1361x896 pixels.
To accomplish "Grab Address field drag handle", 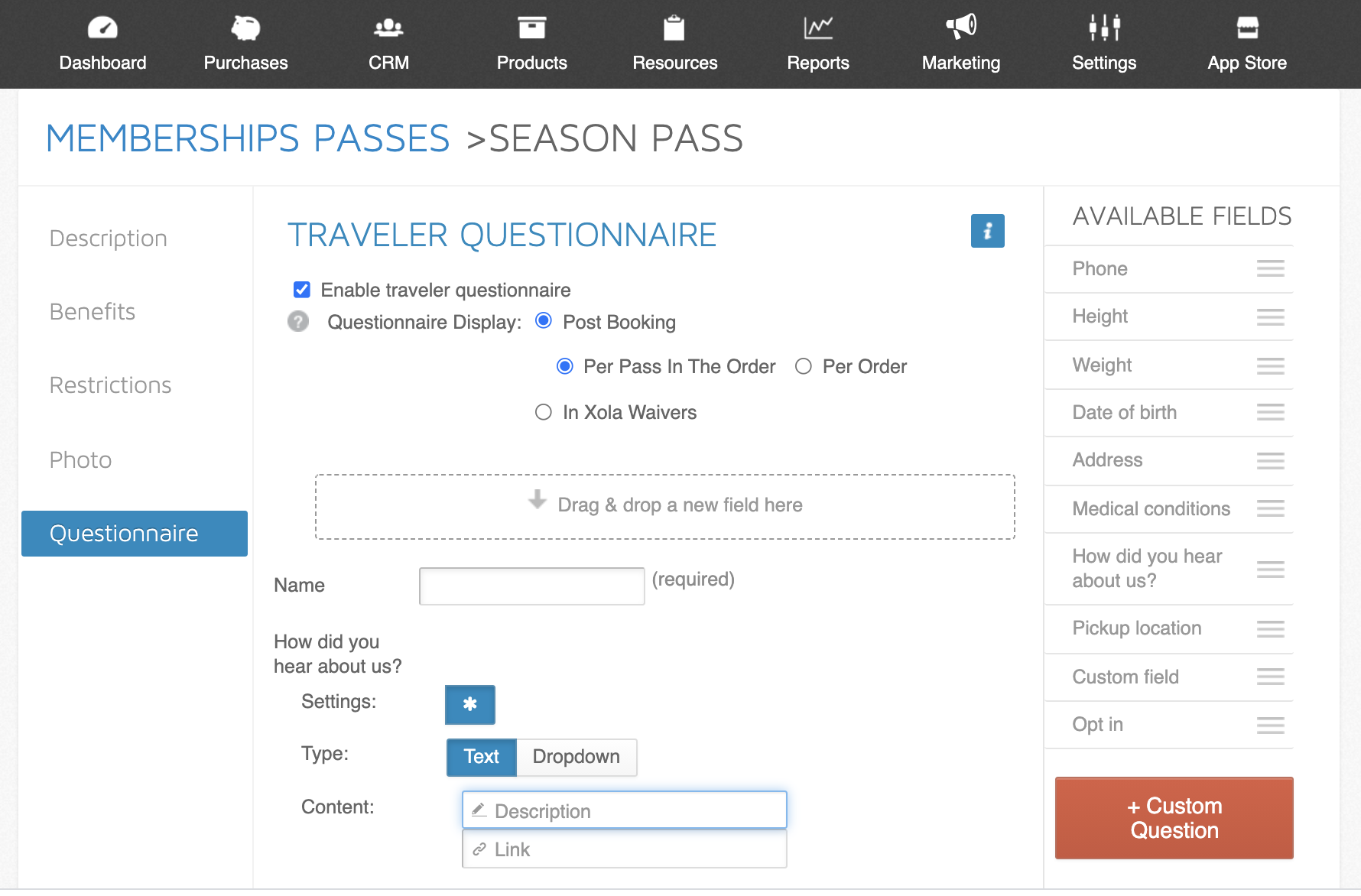I will [1270, 460].
